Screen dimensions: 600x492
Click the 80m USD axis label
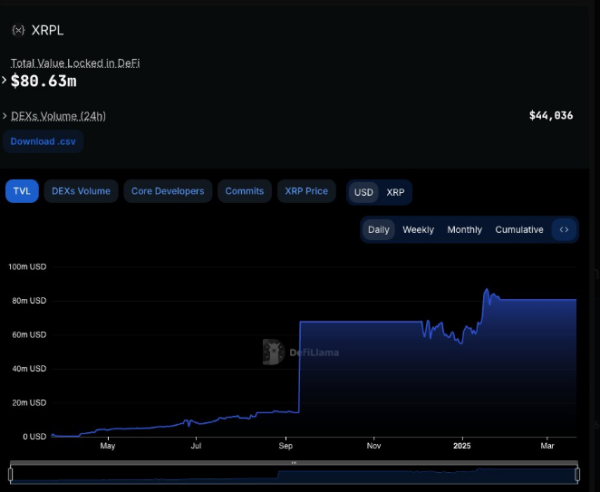click(29, 301)
